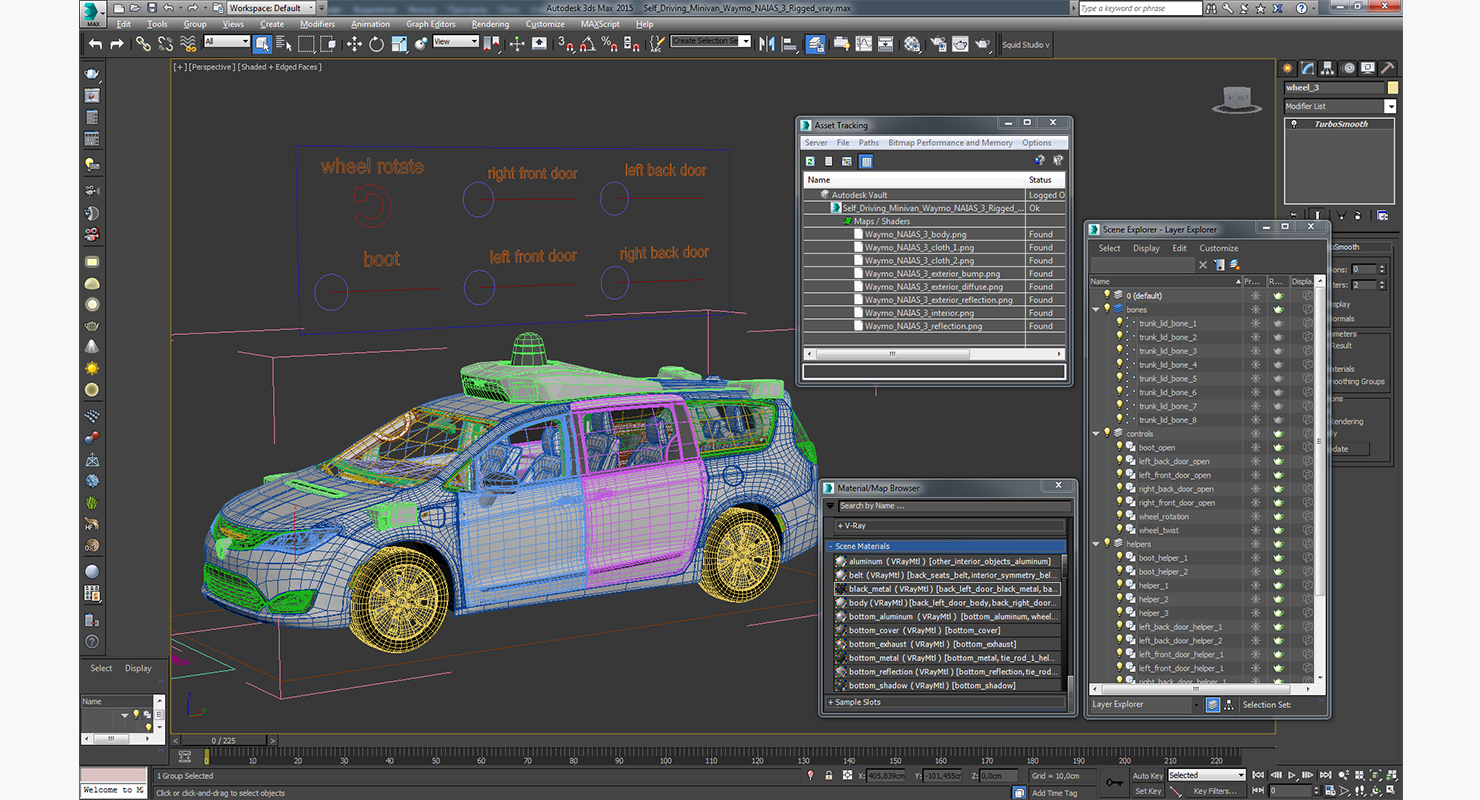Click the teapot Render Production icon
The width and height of the screenshot is (1480, 800).
pyautogui.click(x=982, y=44)
